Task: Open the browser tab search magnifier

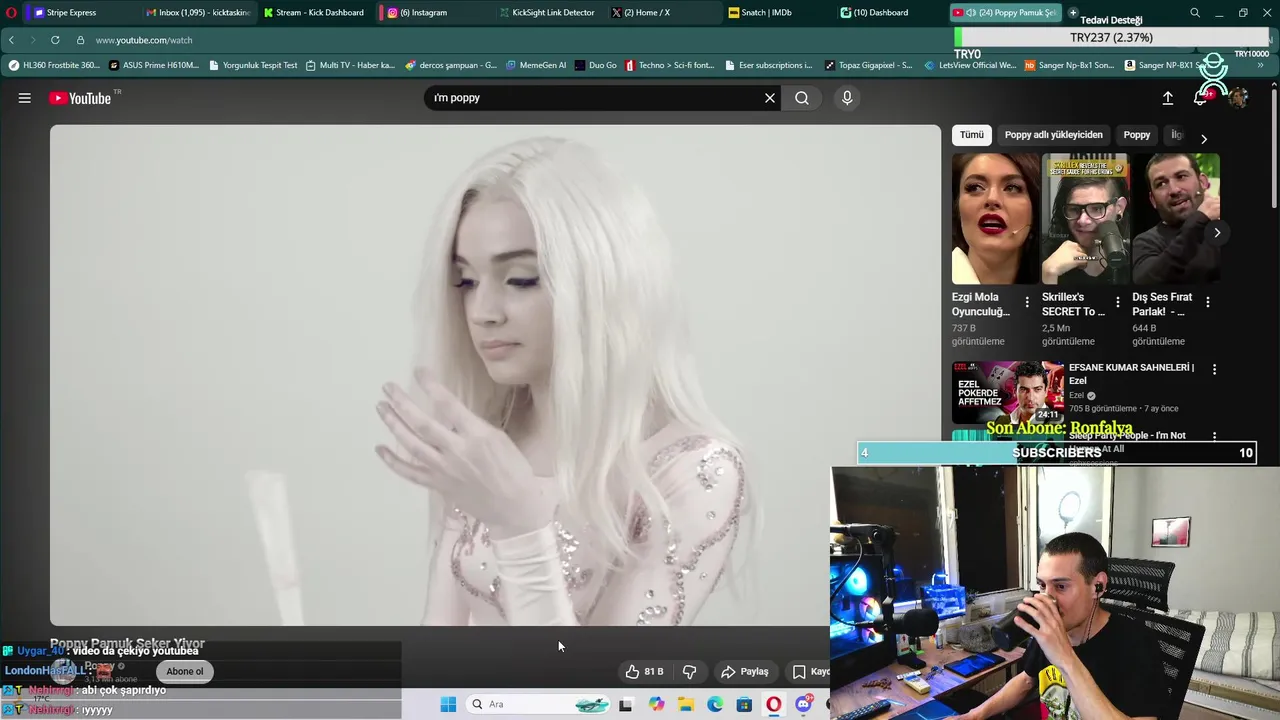Action: pyautogui.click(x=1195, y=13)
